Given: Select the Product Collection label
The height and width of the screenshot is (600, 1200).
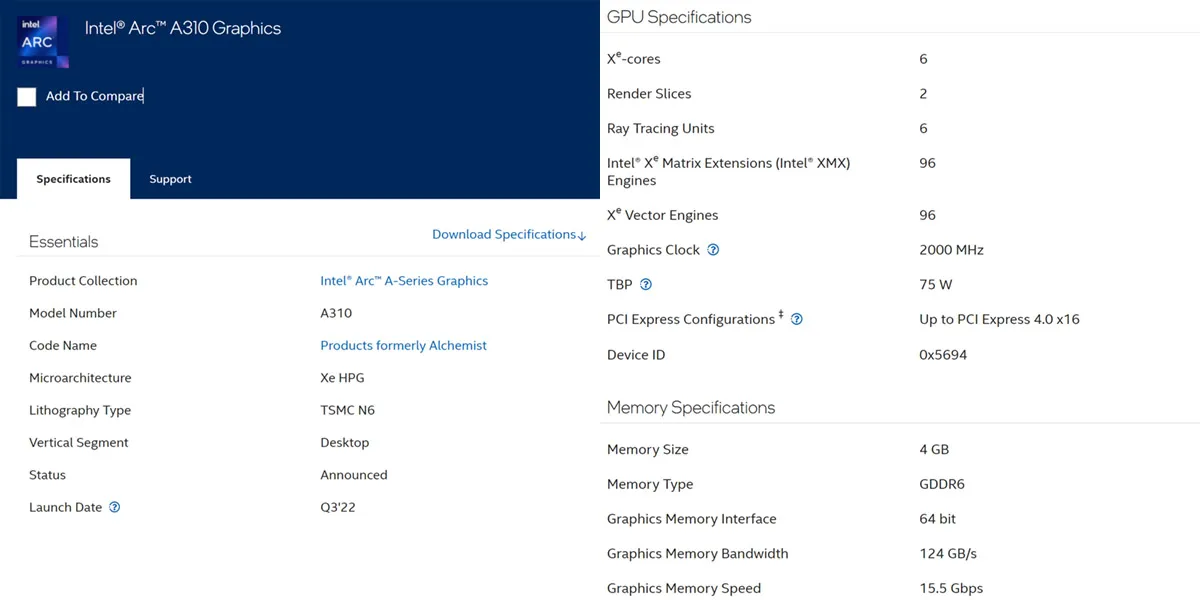Looking at the screenshot, I should coord(83,281).
